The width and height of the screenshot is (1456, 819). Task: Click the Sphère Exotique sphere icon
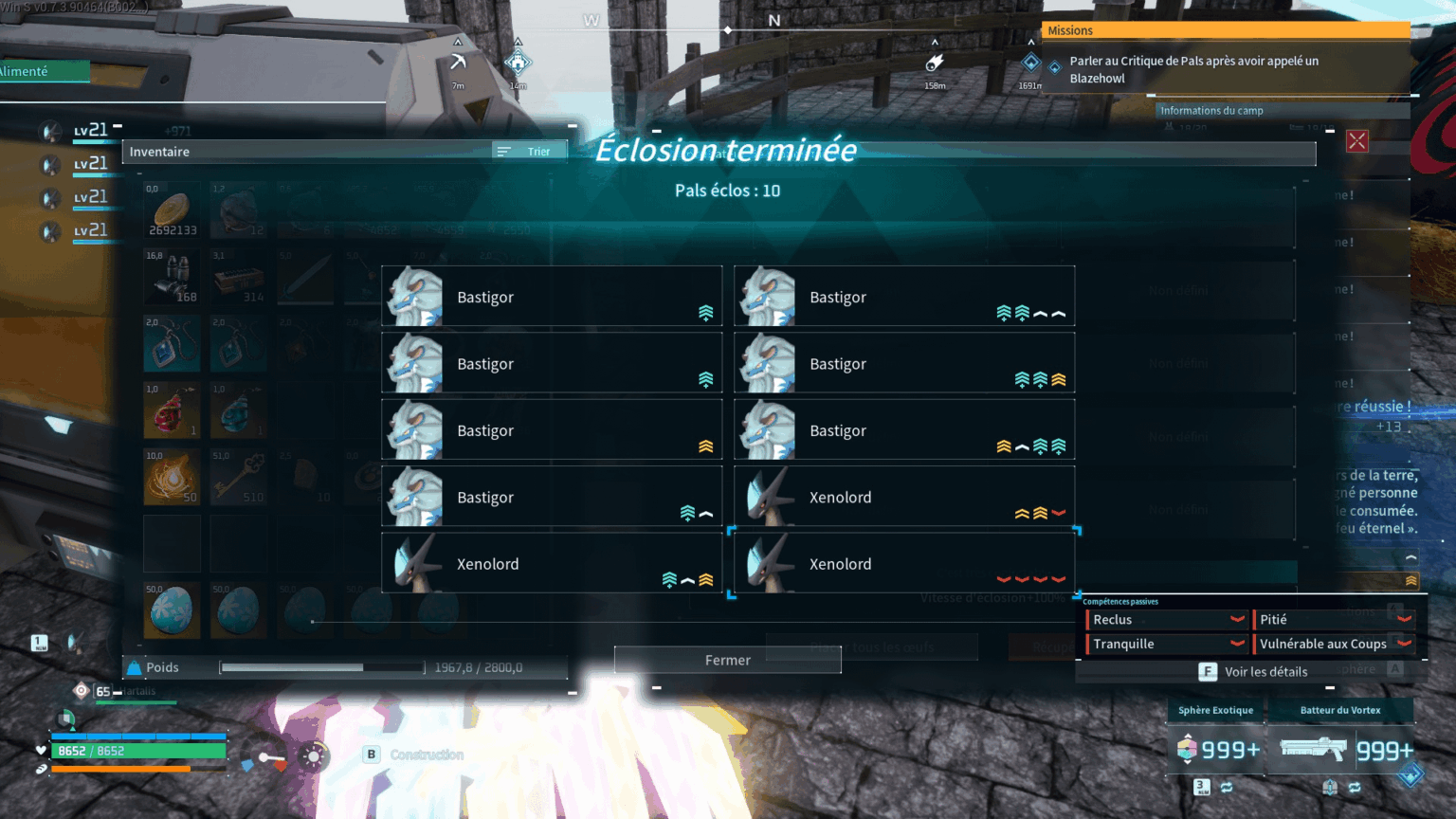(1187, 749)
